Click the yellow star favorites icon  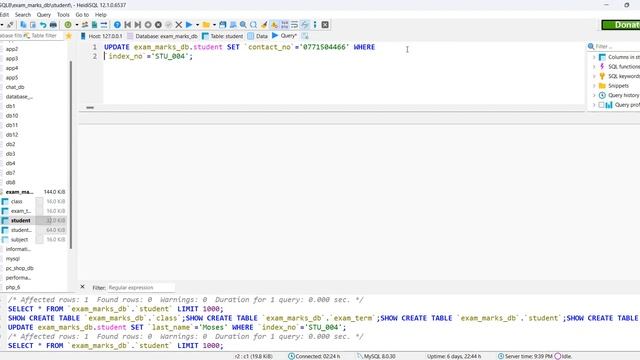69,36
